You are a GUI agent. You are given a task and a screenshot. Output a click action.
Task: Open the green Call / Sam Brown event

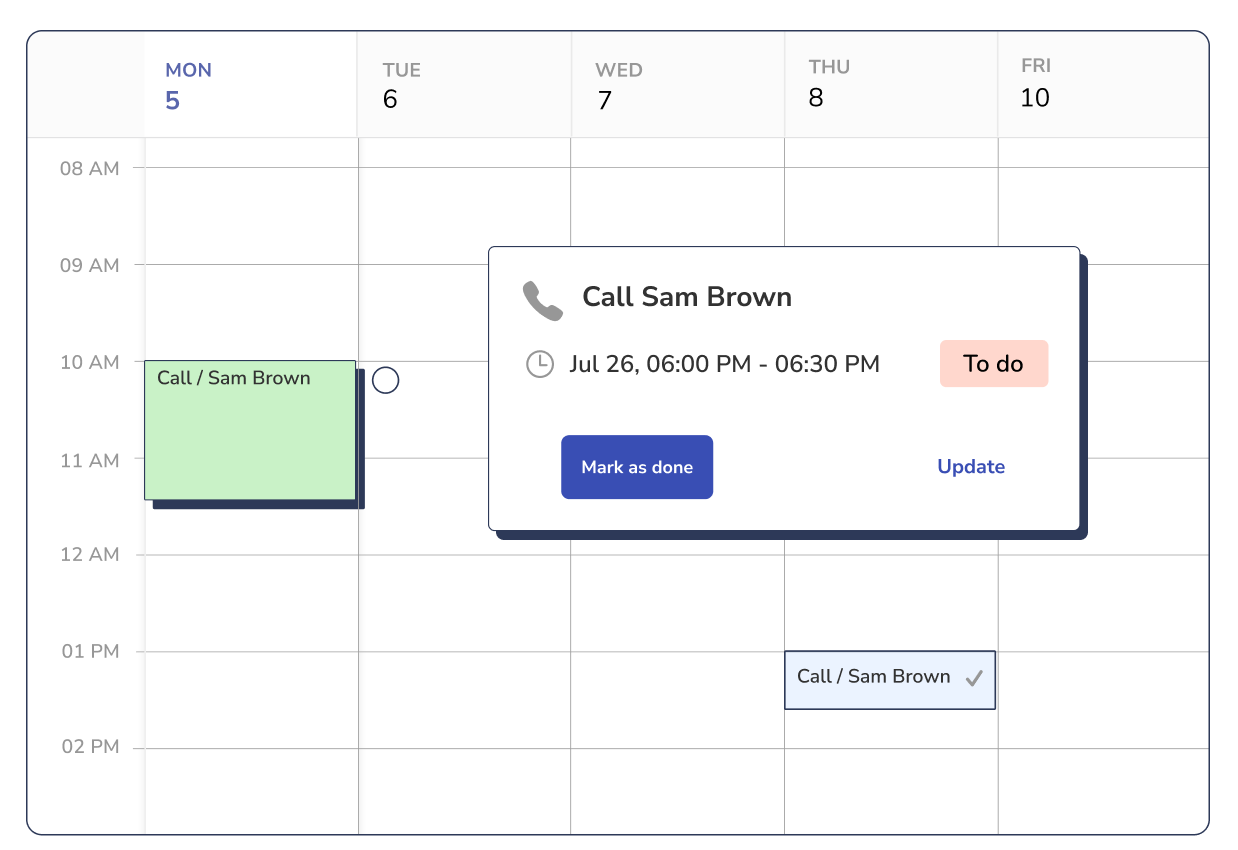[250, 430]
